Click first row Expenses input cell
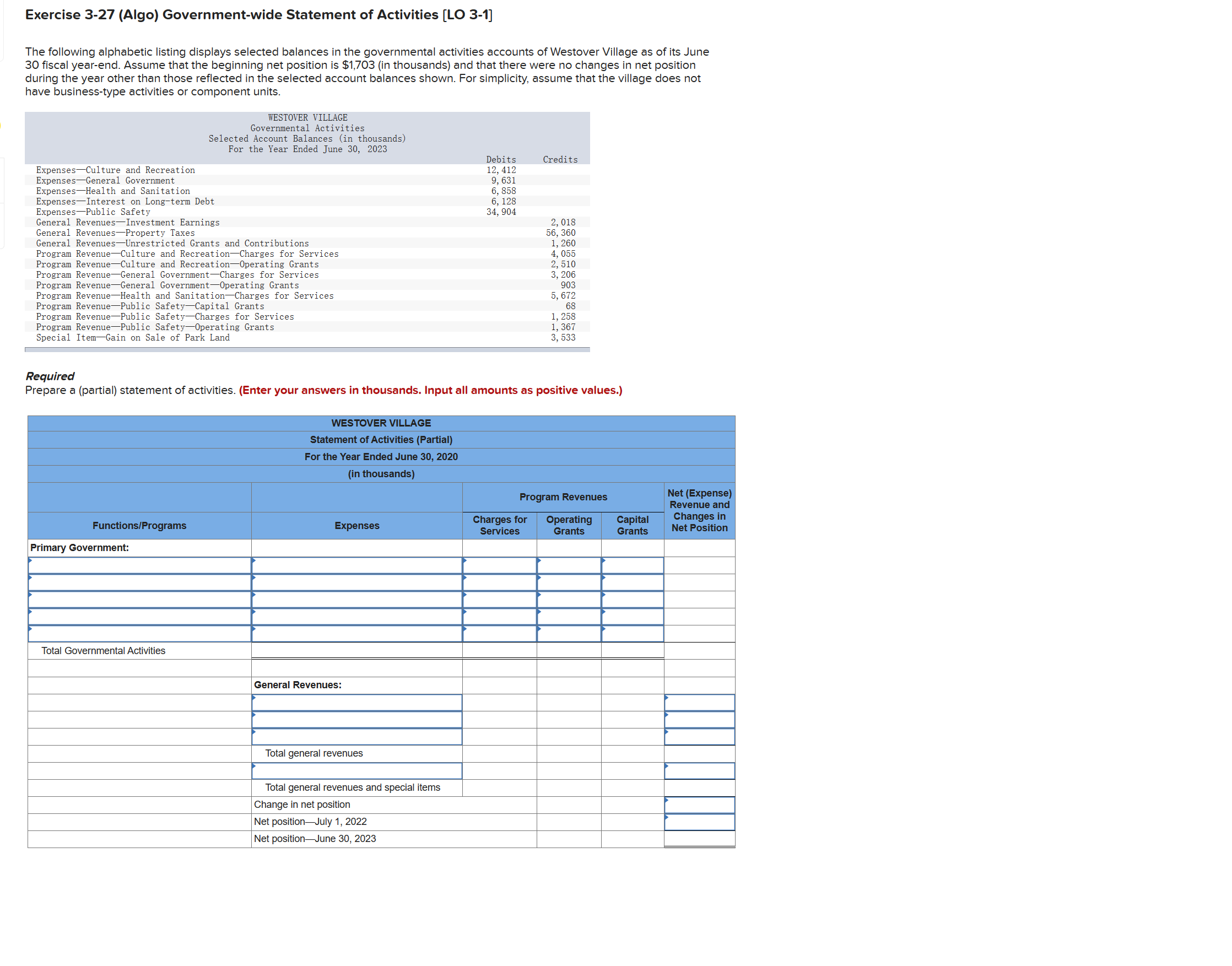 tap(357, 565)
